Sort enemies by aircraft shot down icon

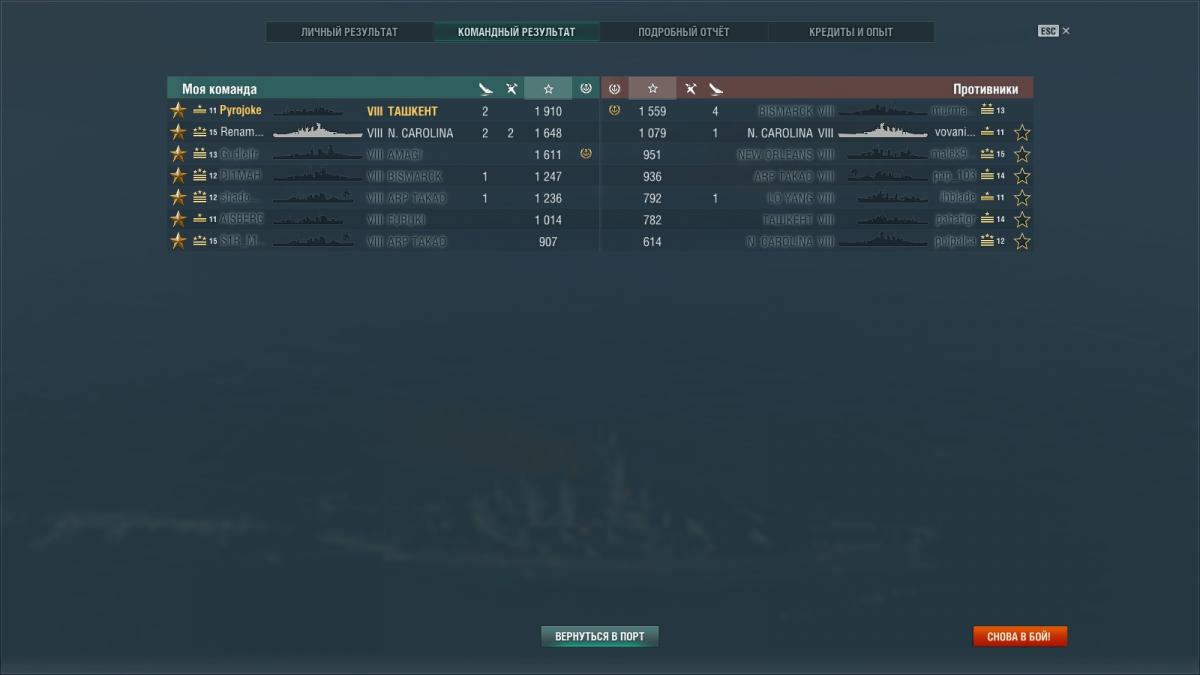690,89
